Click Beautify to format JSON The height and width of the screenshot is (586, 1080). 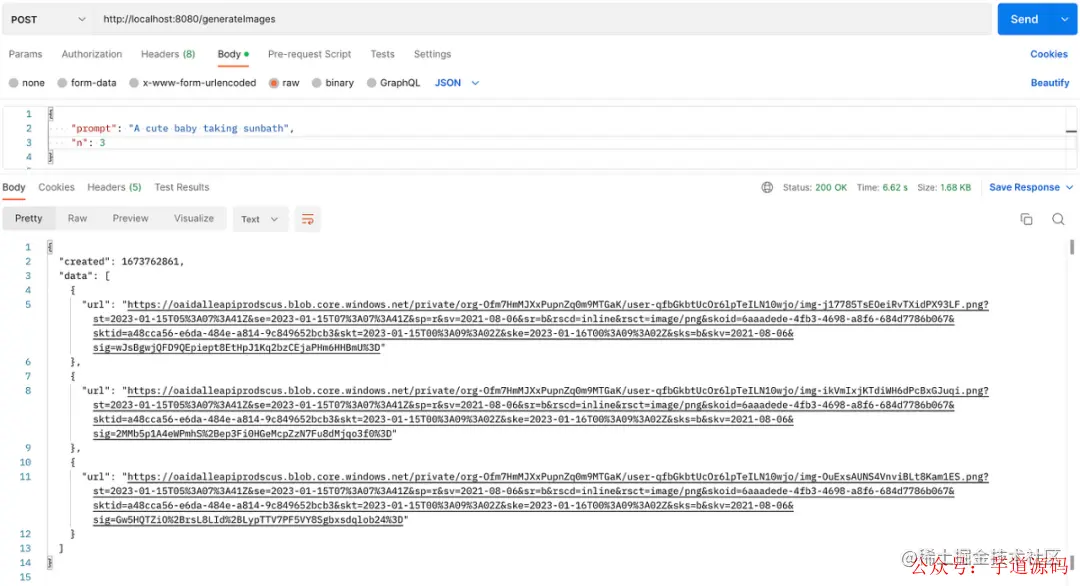1050,83
